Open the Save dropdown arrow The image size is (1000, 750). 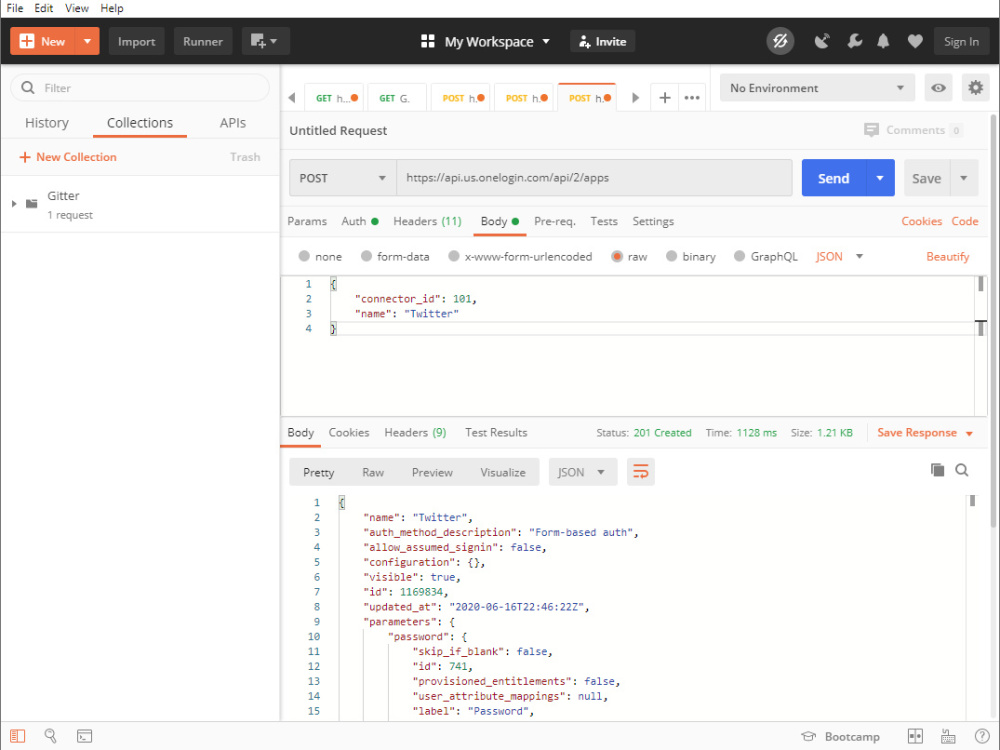pos(964,178)
